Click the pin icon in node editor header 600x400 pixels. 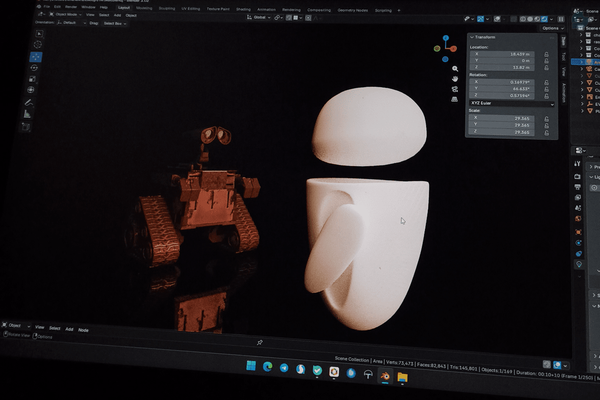(x=260, y=342)
